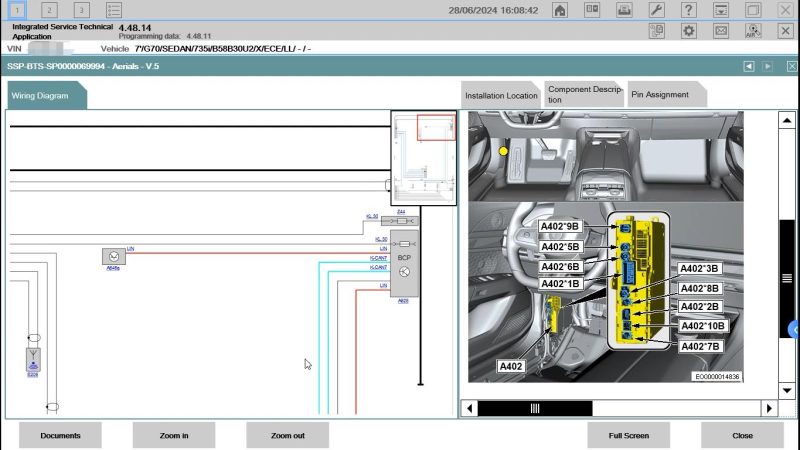800x450 pixels.
Task: Go to next document arrow
Action: (x=767, y=66)
